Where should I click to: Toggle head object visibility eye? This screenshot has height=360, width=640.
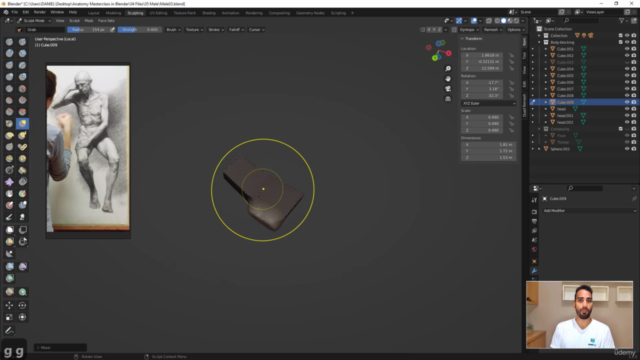[627, 109]
